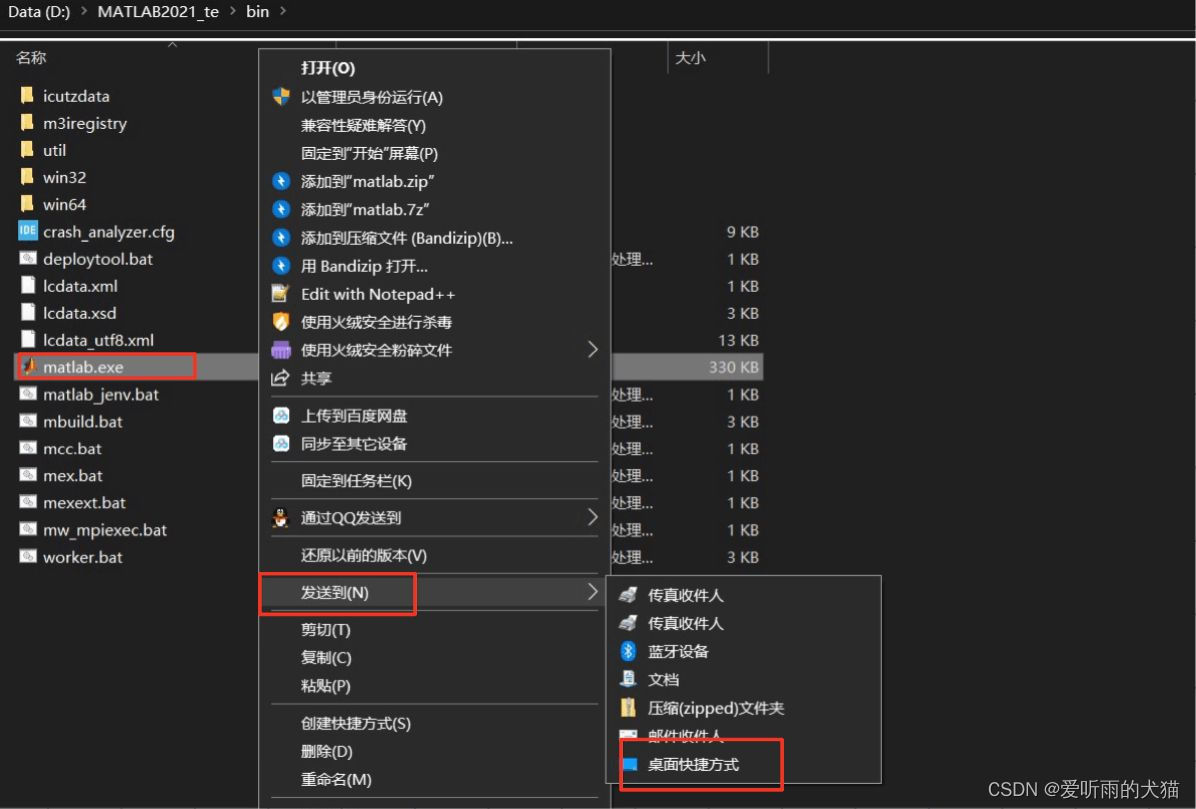Select the mbuild.bat file

coord(82,421)
